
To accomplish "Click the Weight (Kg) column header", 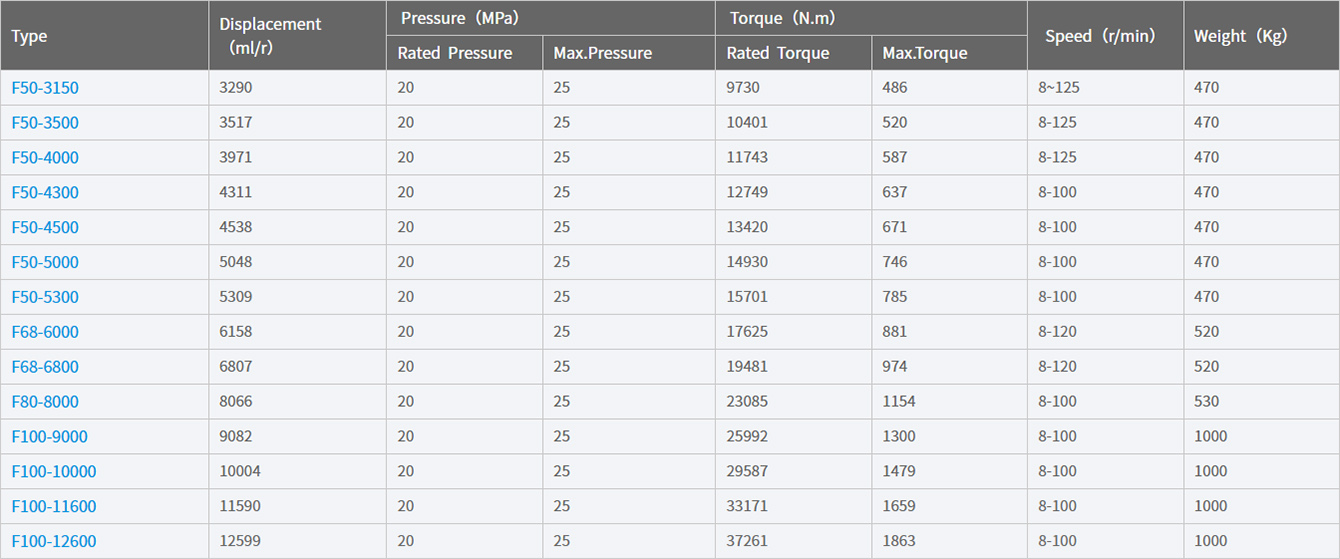I will pyautogui.click(x=1240, y=36).
